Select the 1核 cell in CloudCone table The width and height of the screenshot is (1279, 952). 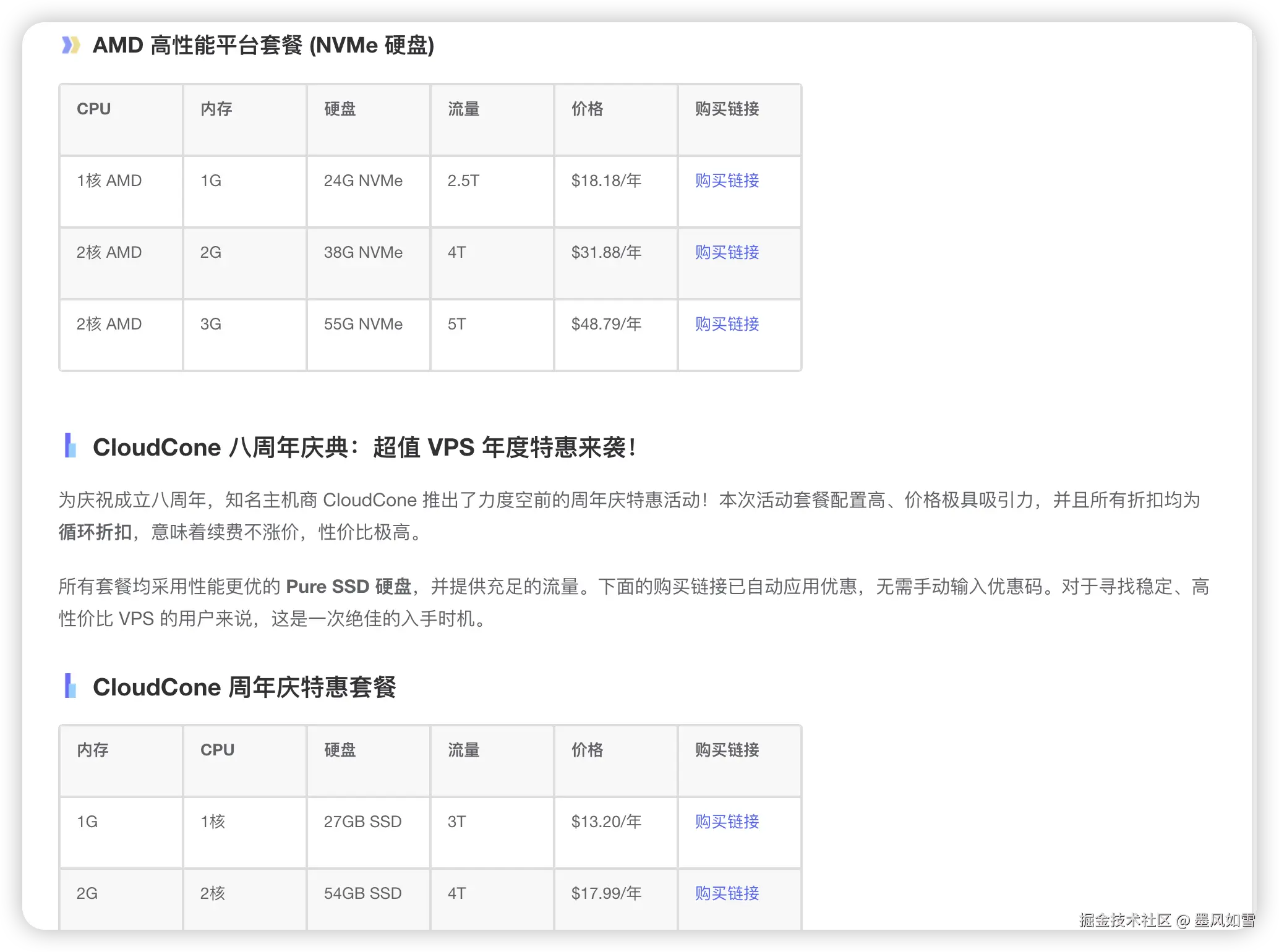245,833
